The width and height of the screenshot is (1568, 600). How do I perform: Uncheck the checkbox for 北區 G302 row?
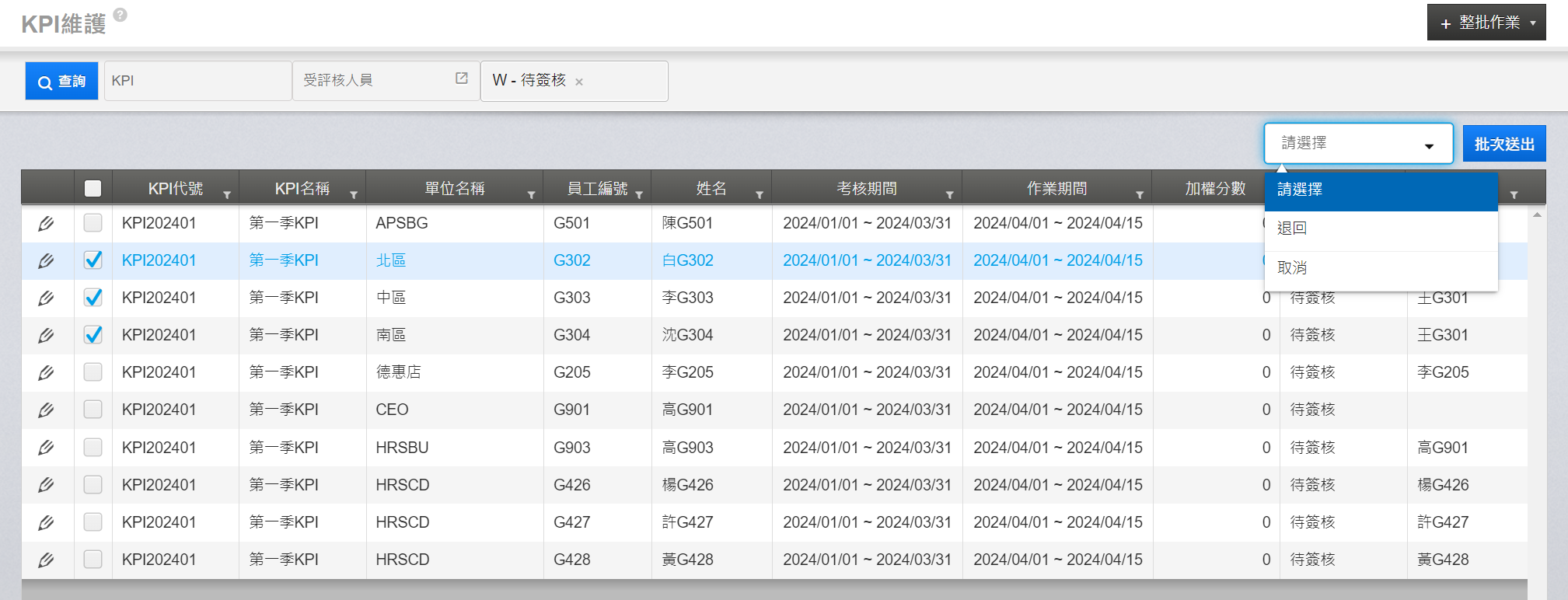coord(93,260)
